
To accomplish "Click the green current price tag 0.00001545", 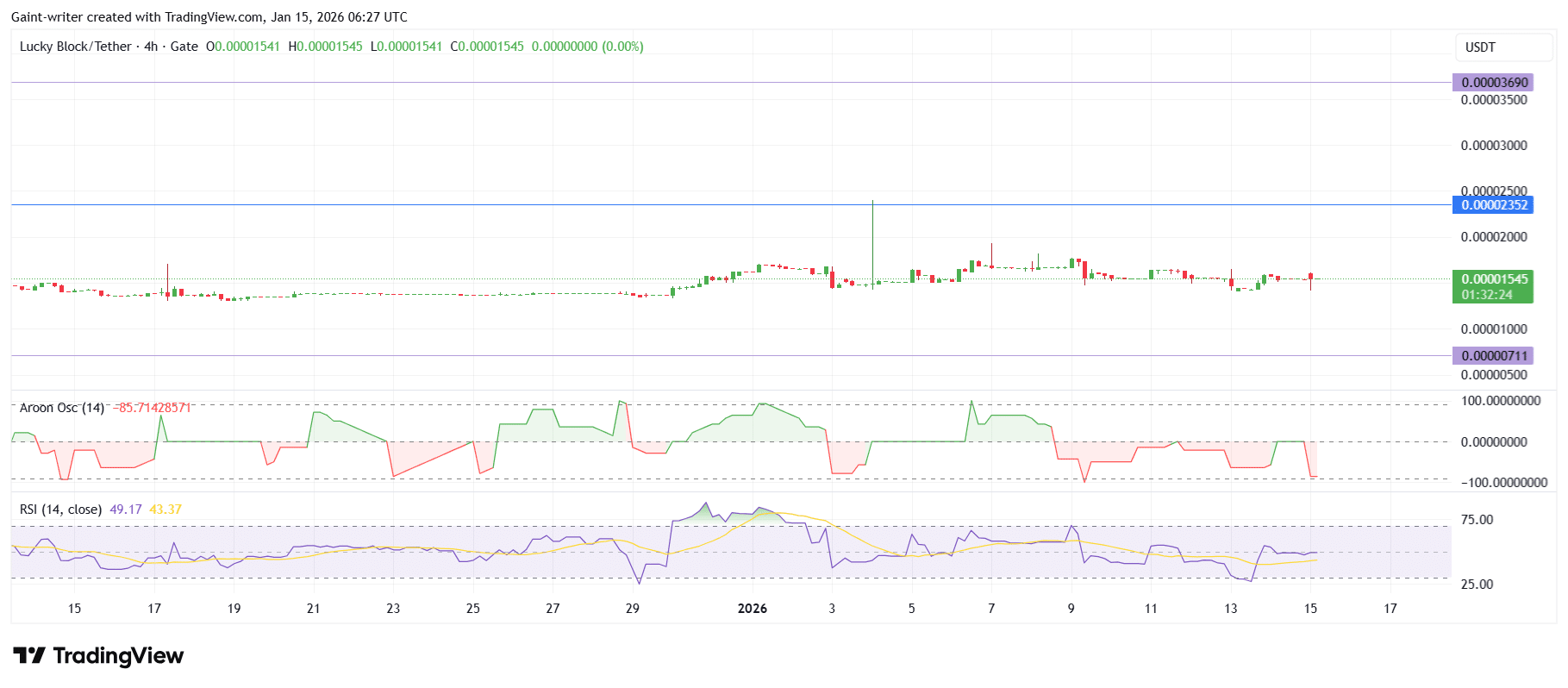I will tap(1495, 279).
